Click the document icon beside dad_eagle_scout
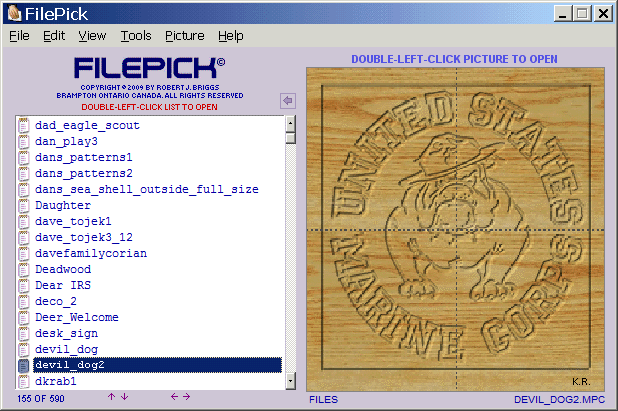This screenshot has width=618, height=411. (24, 125)
